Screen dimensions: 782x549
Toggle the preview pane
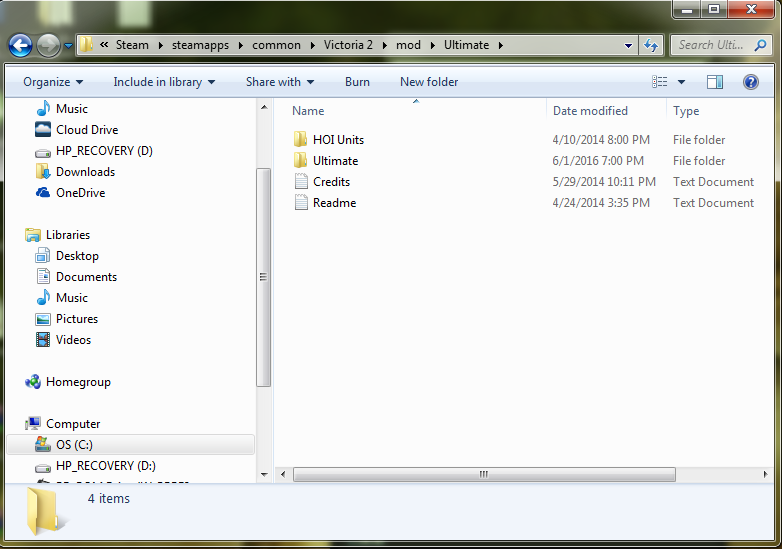pyautogui.click(x=715, y=82)
